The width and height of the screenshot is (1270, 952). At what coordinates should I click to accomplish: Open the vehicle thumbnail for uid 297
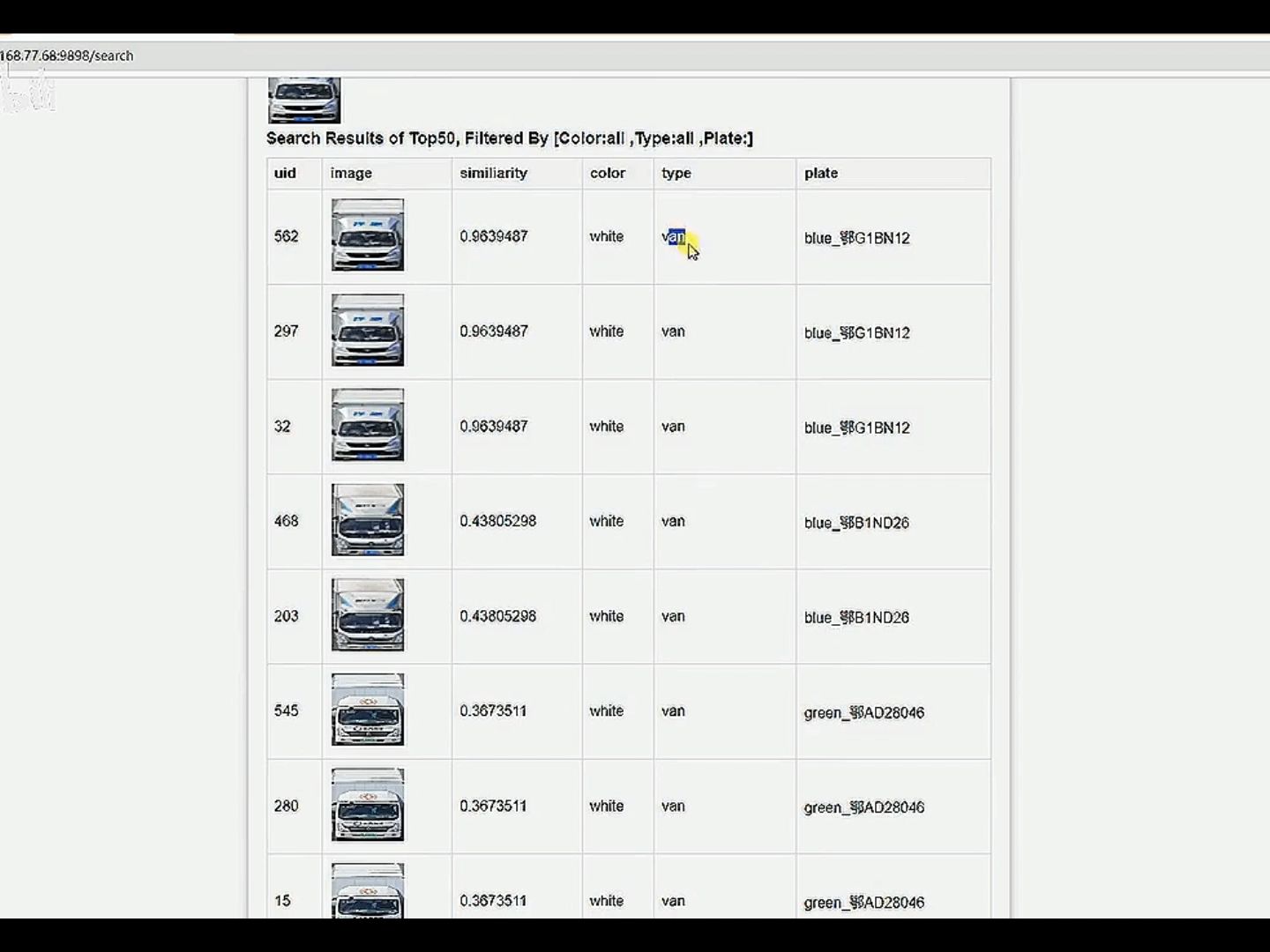point(368,331)
